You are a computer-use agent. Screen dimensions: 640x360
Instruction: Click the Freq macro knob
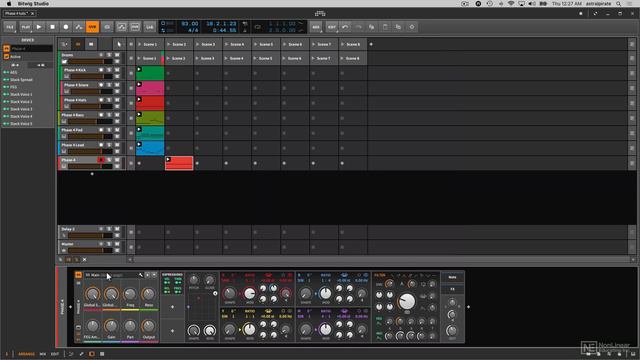(130, 294)
